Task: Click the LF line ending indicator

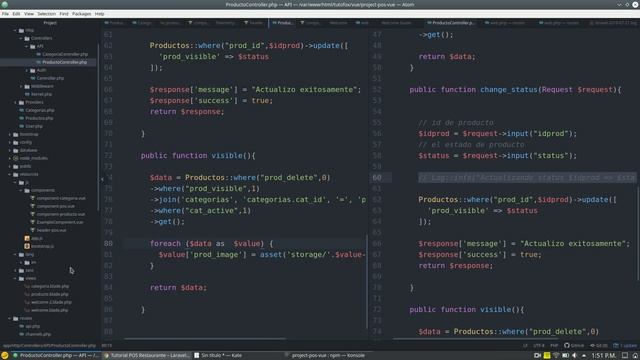Action: coord(525,346)
